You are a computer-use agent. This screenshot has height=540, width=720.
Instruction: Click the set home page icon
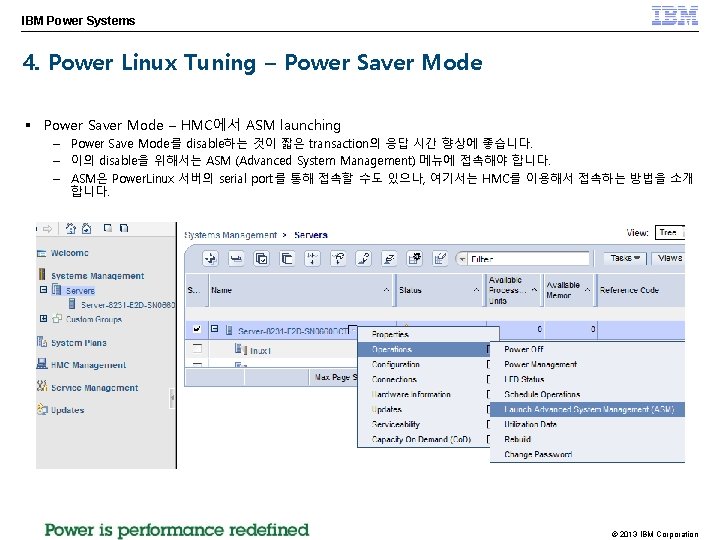pos(86,228)
